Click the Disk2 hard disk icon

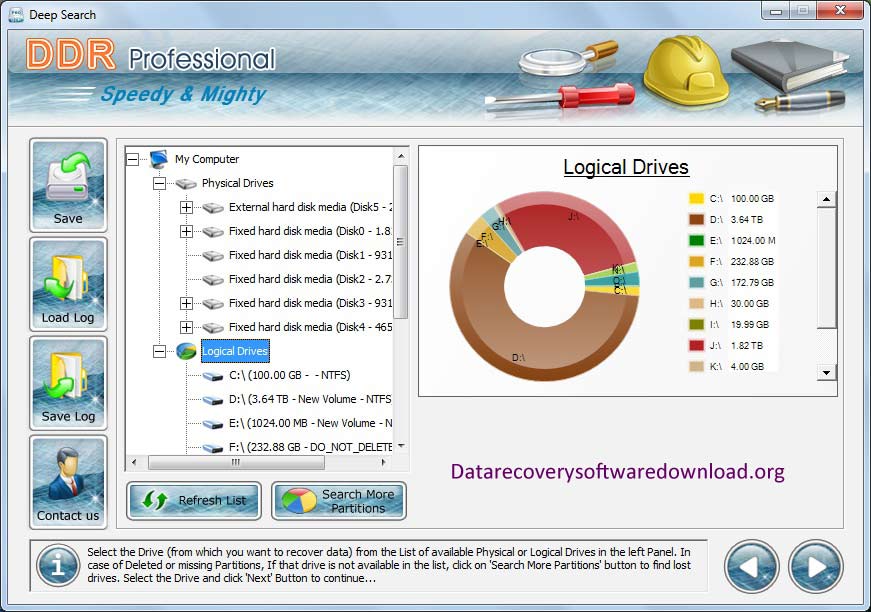[213, 280]
